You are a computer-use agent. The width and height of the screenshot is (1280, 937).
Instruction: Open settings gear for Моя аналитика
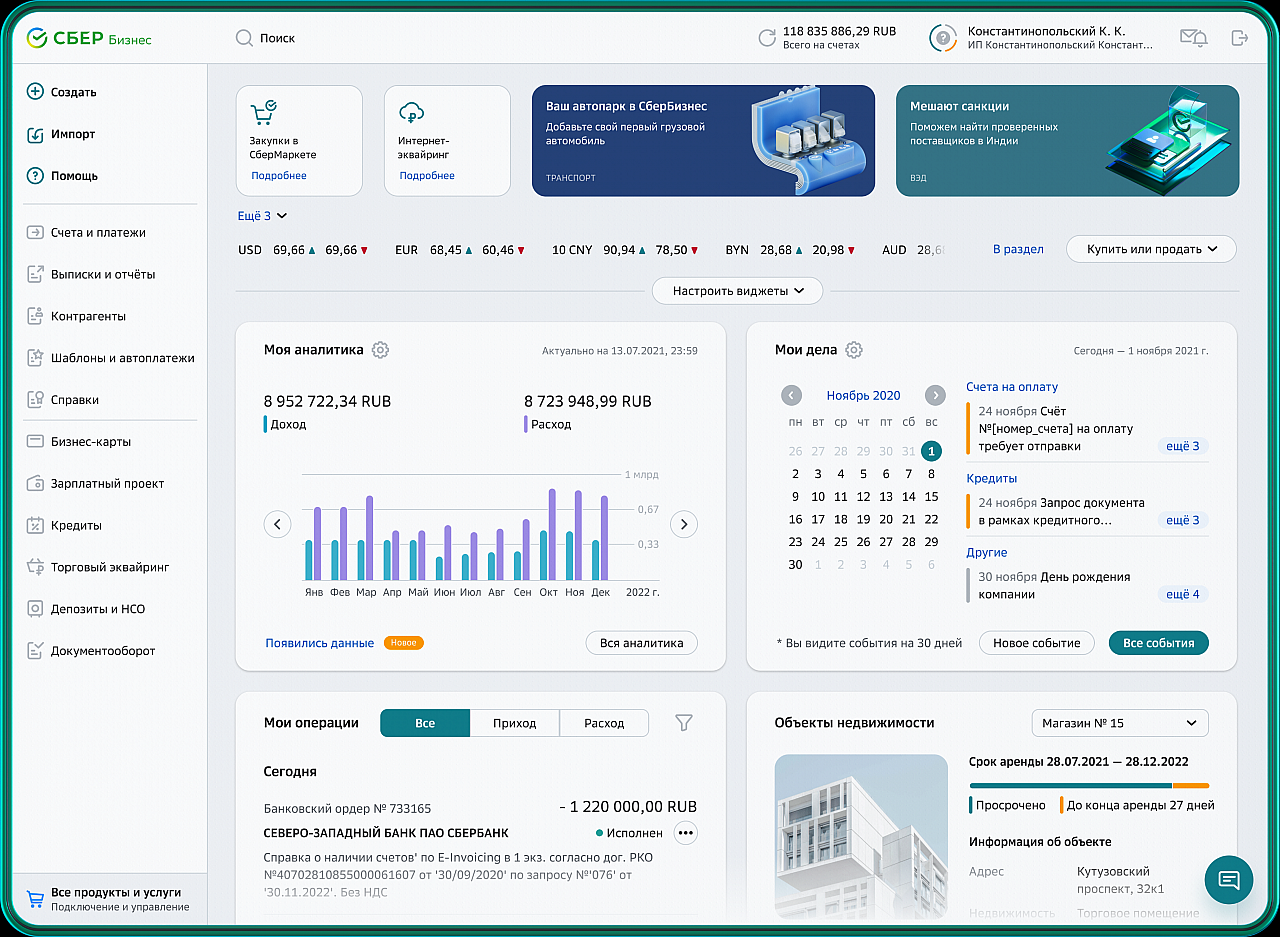pyautogui.click(x=380, y=350)
